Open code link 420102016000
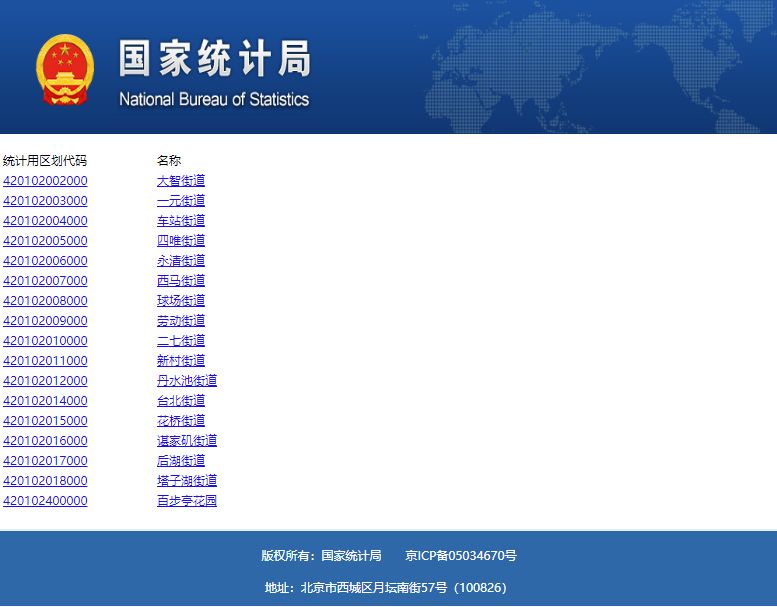Image resolution: width=777 pixels, height=607 pixels. tap(45, 441)
